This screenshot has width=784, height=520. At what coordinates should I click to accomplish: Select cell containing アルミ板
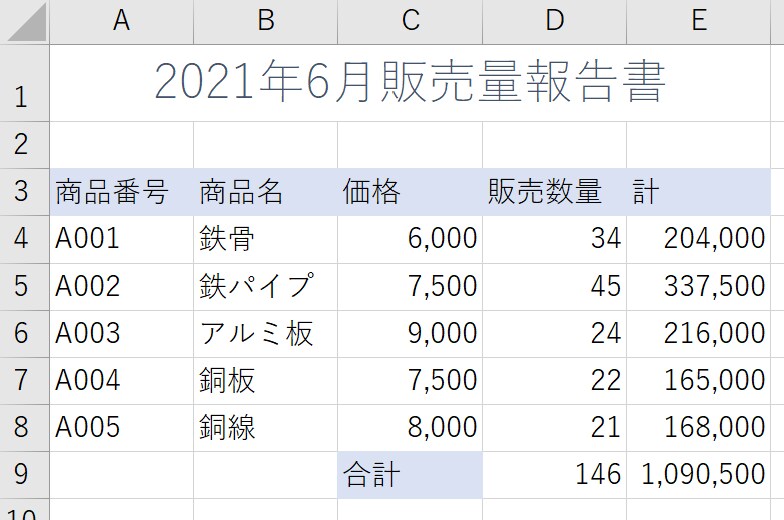(266, 334)
